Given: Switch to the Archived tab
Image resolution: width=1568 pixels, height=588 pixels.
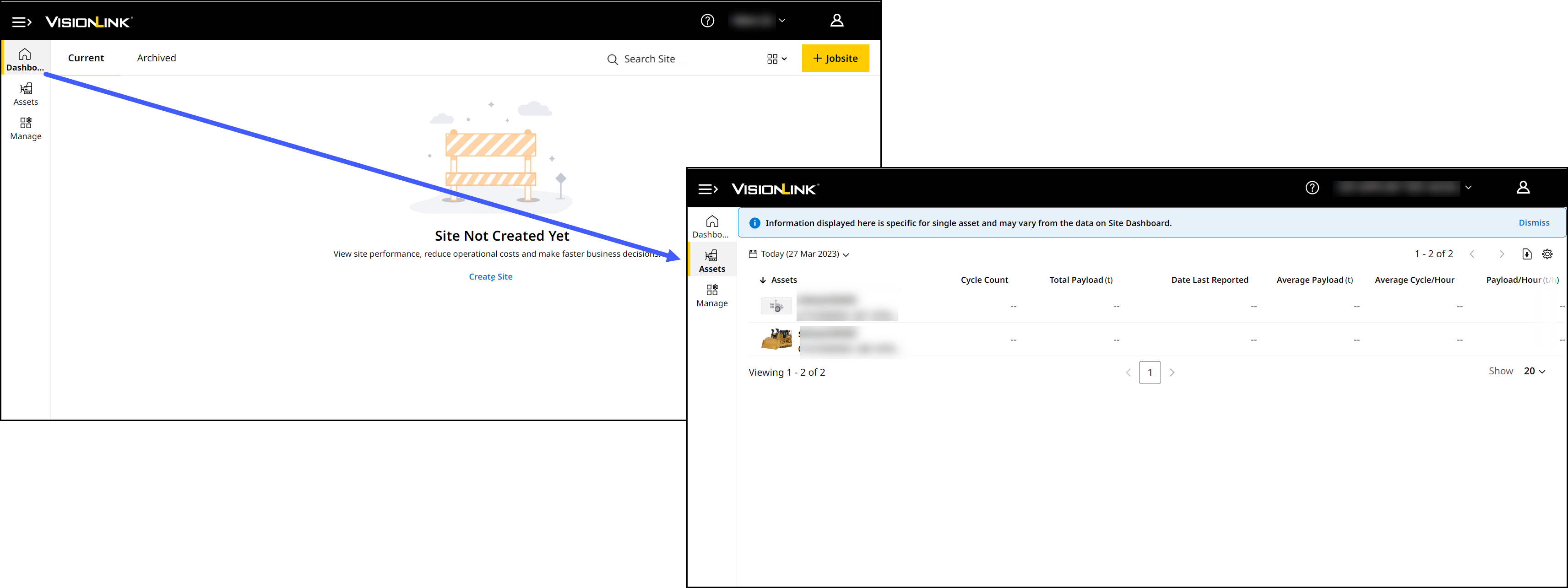Looking at the screenshot, I should pyautogui.click(x=157, y=58).
